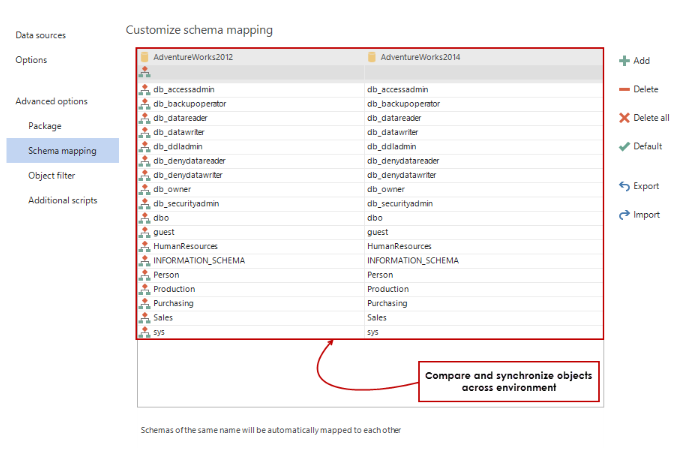Select Sales in AdventureWorks2014 column
The image size is (686, 452).
coord(377,318)
